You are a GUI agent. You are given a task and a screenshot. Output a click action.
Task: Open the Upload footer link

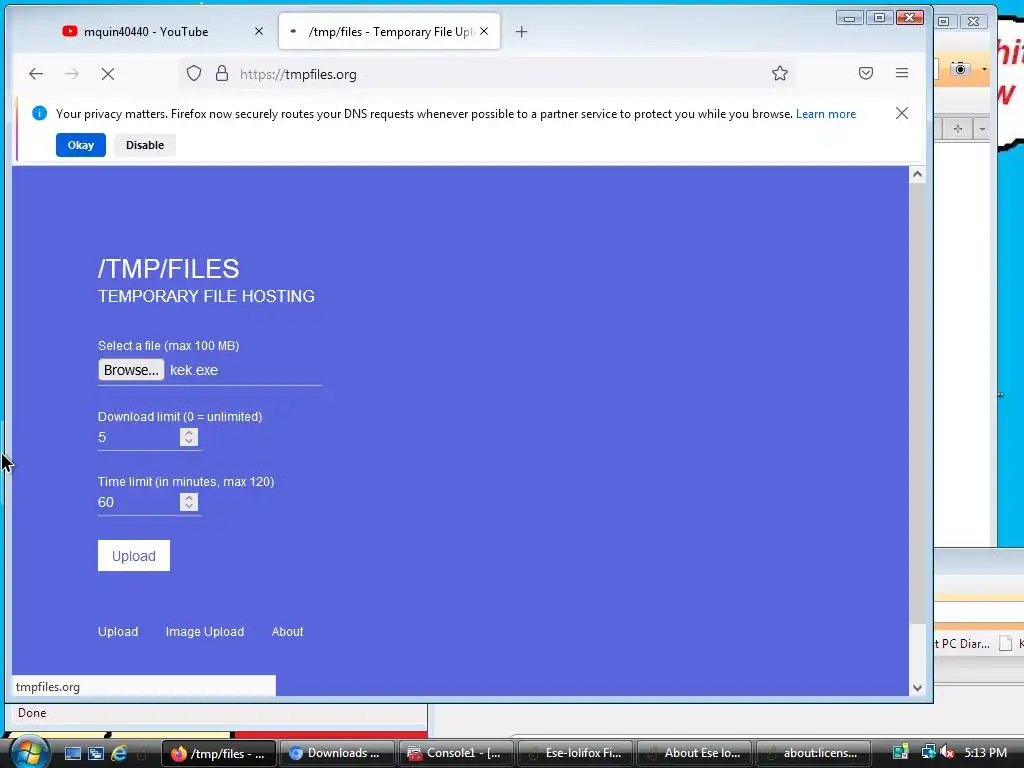pos(118,632)
